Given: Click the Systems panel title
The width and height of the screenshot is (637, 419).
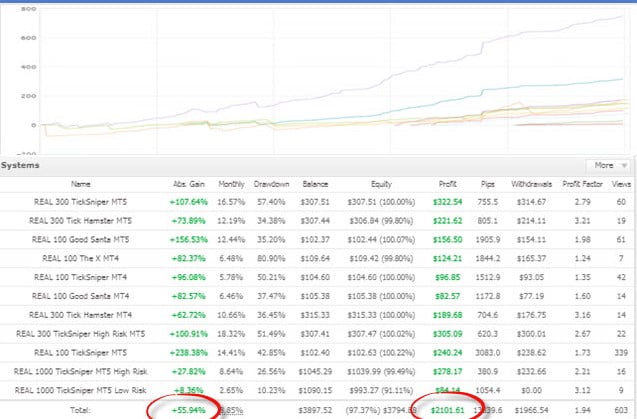Looking at the screenshot, I should coord(21,165).
